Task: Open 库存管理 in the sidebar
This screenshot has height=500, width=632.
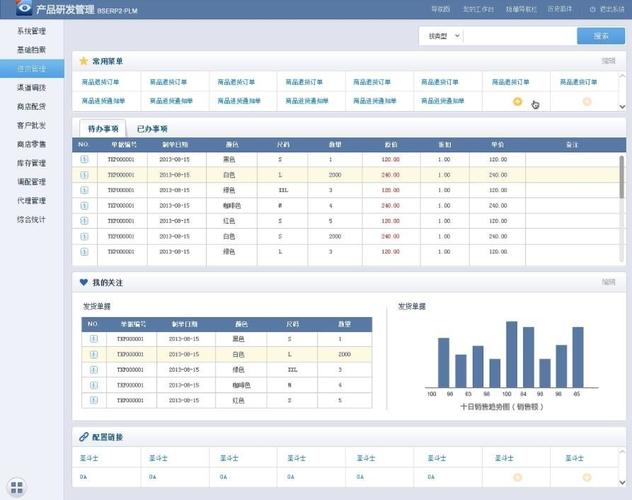Action: 31,163
